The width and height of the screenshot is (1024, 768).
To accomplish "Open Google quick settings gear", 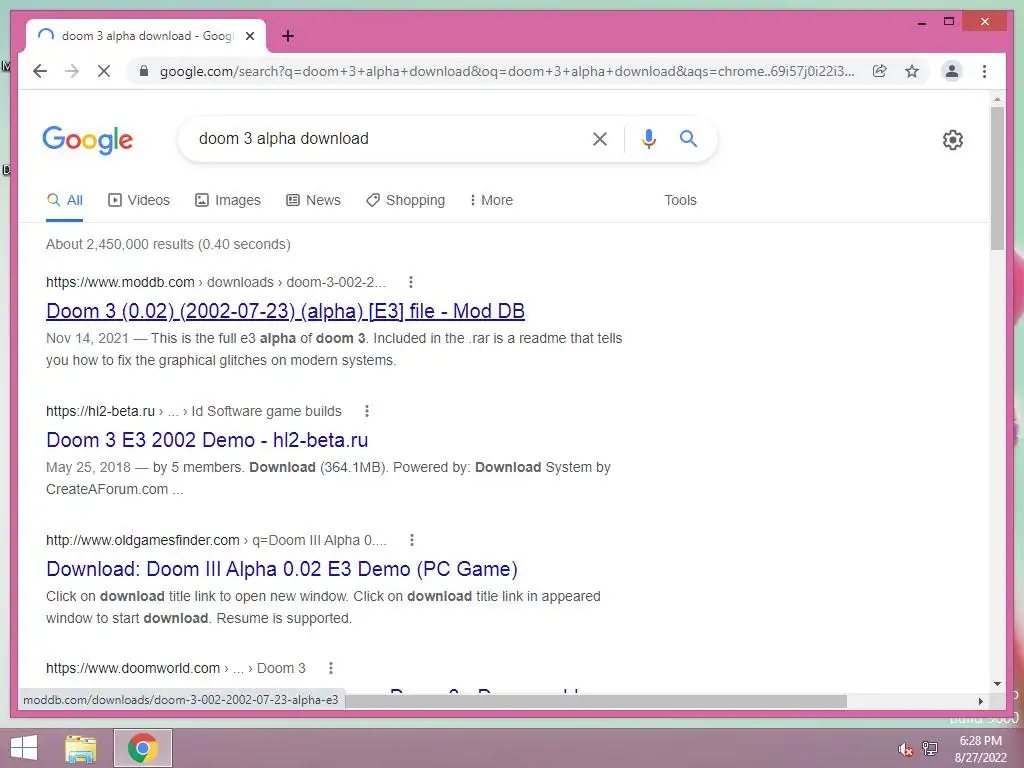I will 953,140.
